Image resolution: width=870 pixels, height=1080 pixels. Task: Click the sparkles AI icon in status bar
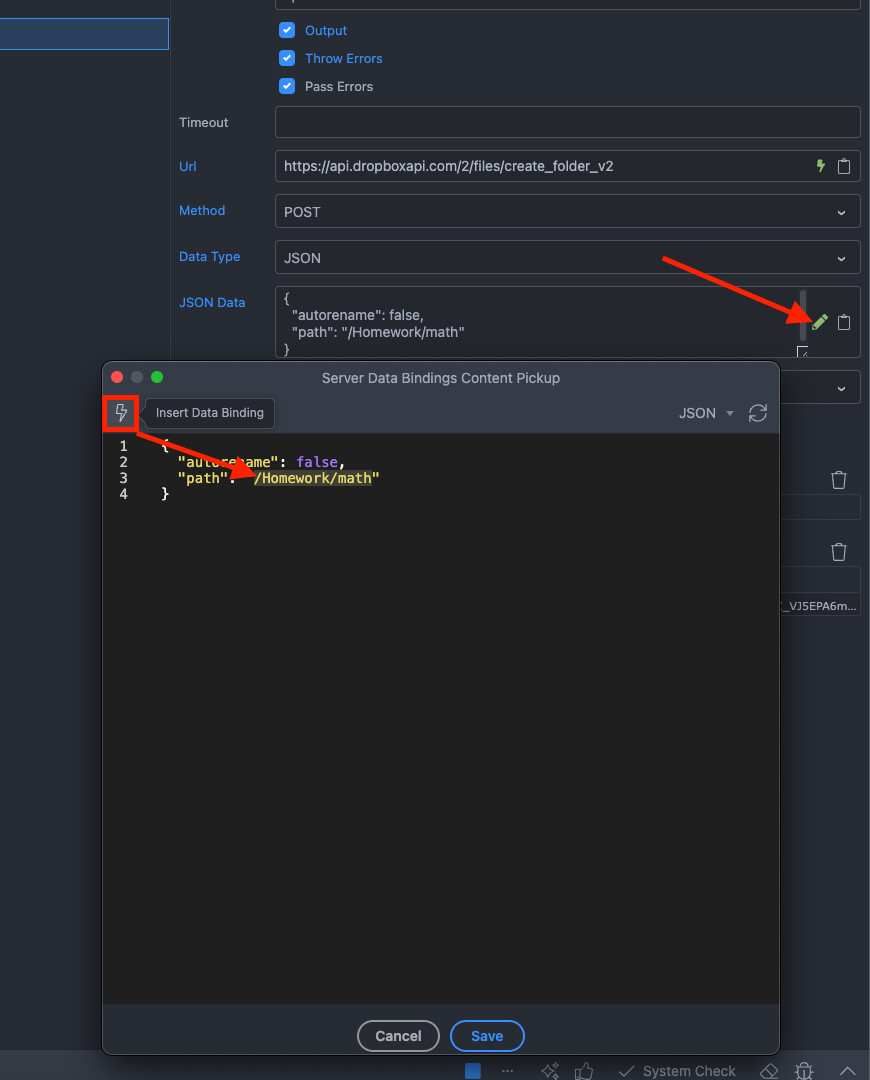[550, 1070]
